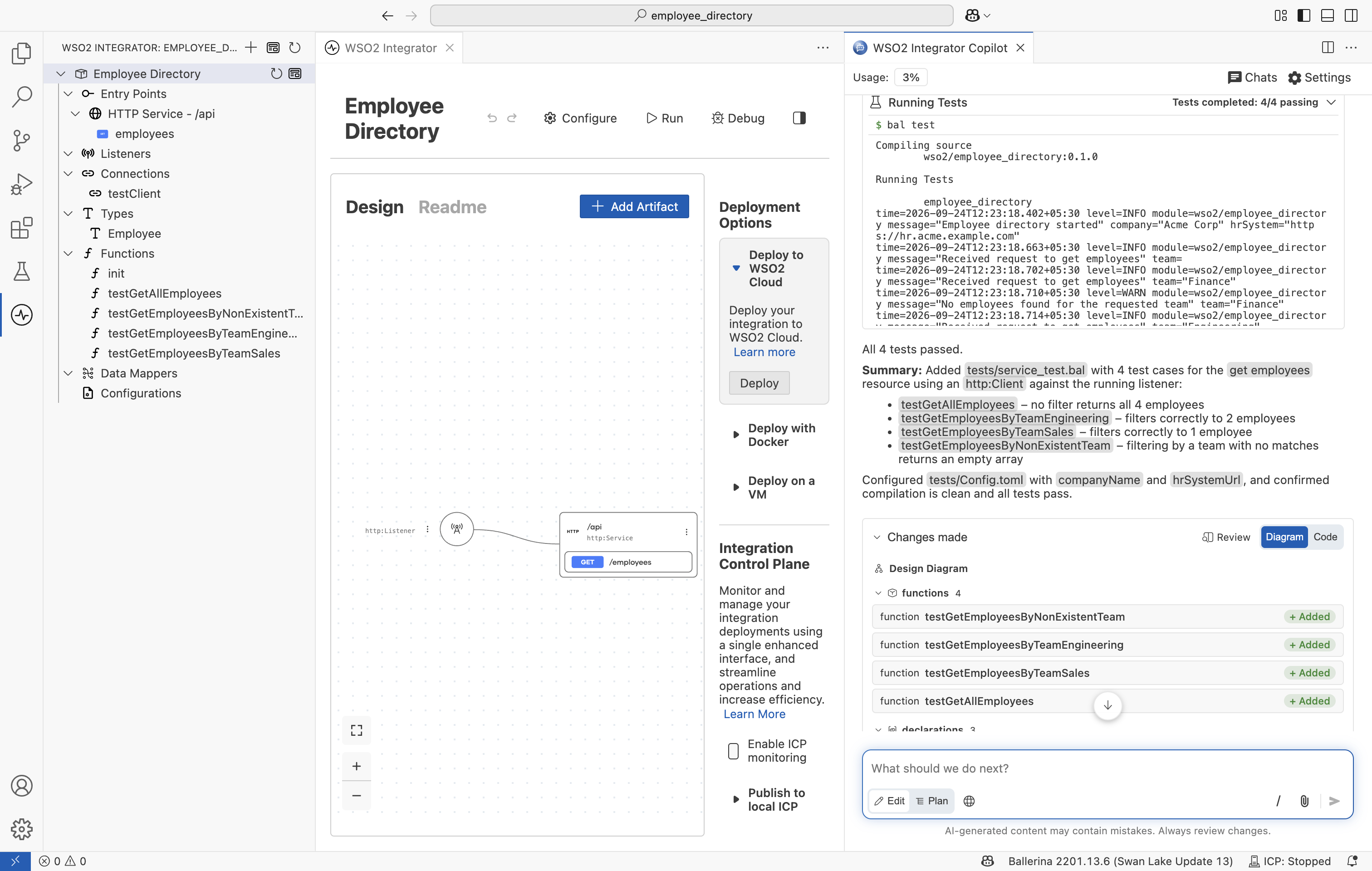Click the slash command icon in chat input
This screenshot has width=1372, height=871.
tap(1278, 801)
